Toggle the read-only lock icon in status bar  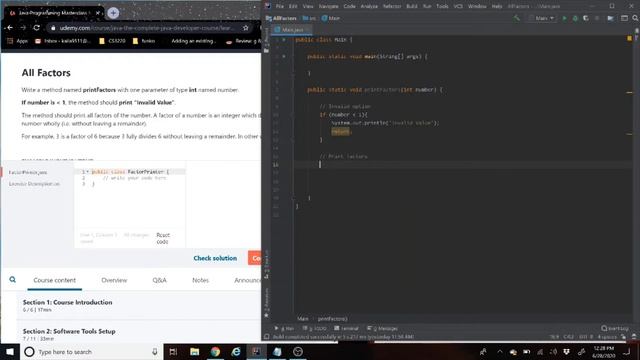click(624, 337)
